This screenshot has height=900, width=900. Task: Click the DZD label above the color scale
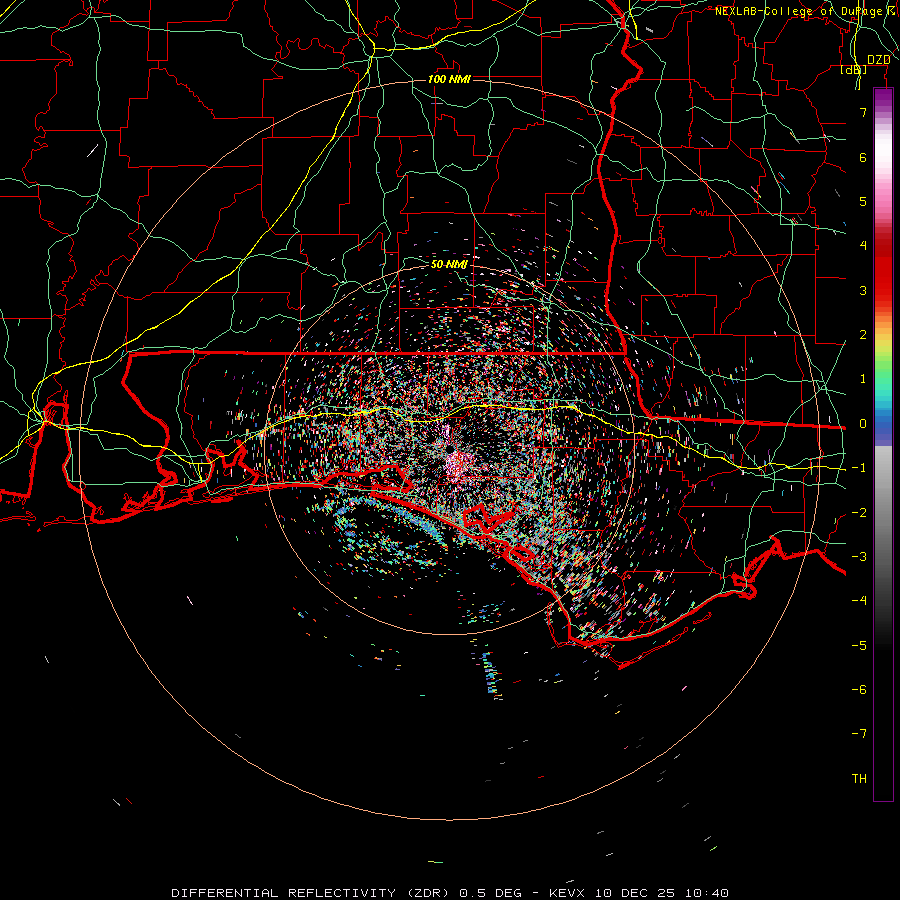[879, 60]
